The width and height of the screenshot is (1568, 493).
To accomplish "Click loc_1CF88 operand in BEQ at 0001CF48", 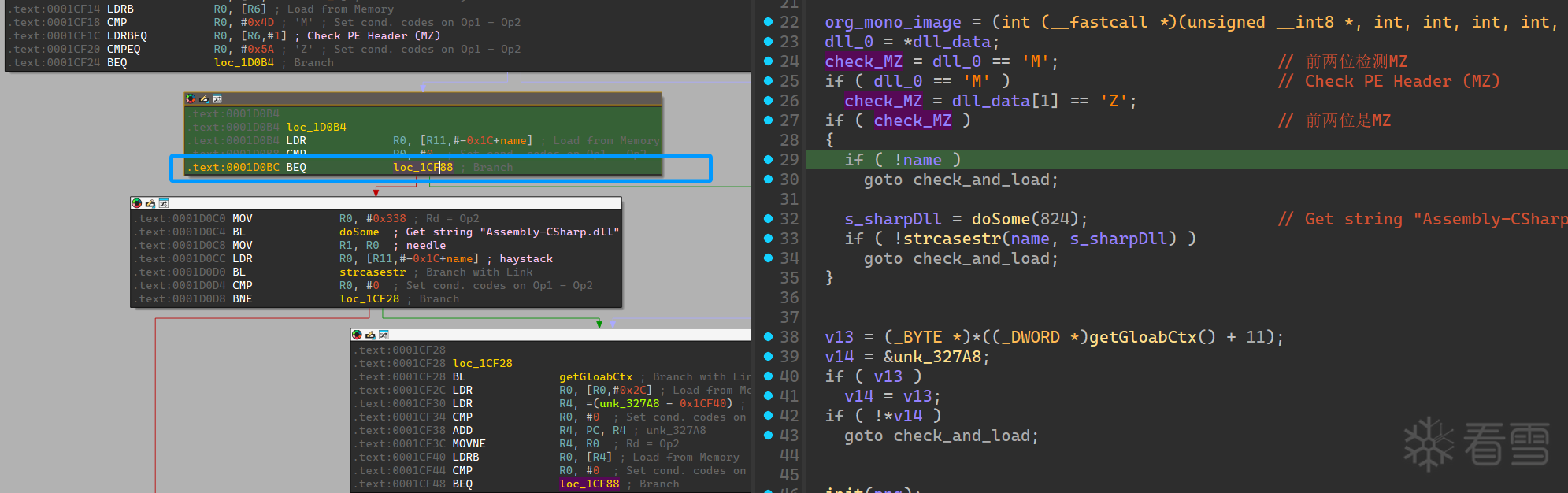I will 589,484.
